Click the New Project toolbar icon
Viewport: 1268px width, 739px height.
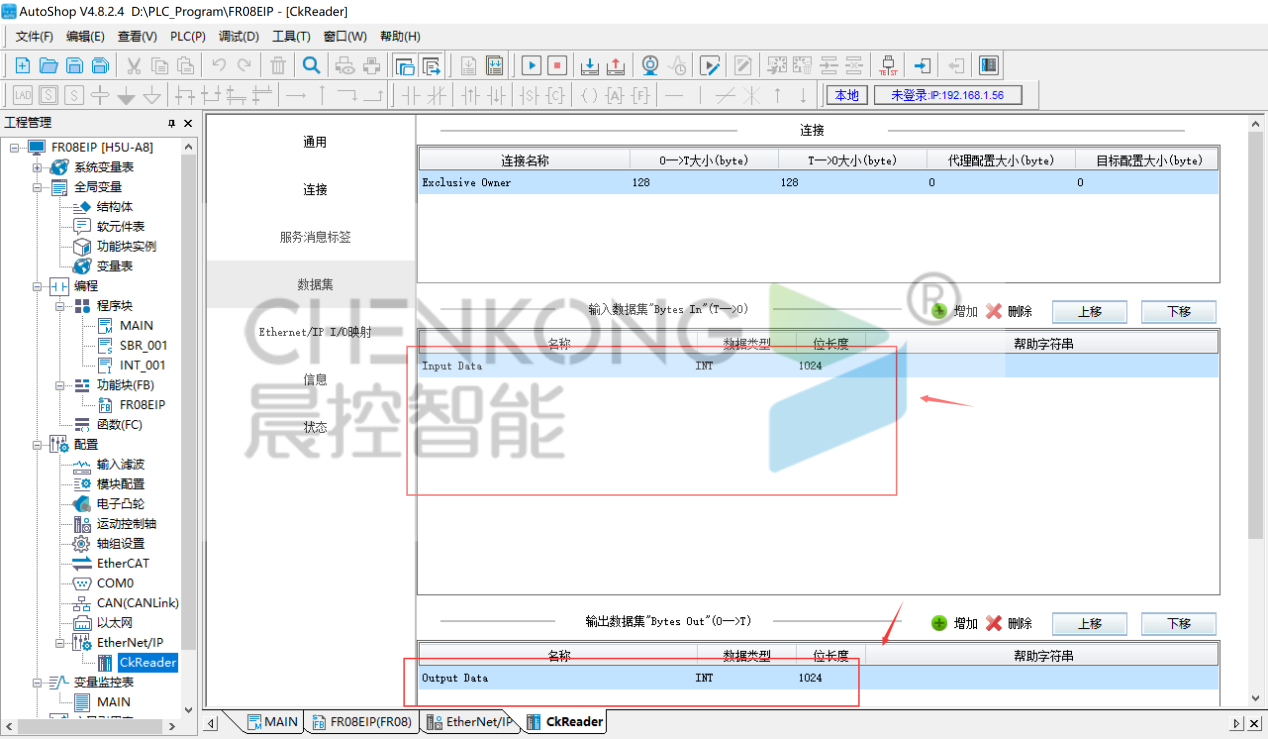click(x=22, y=66)
